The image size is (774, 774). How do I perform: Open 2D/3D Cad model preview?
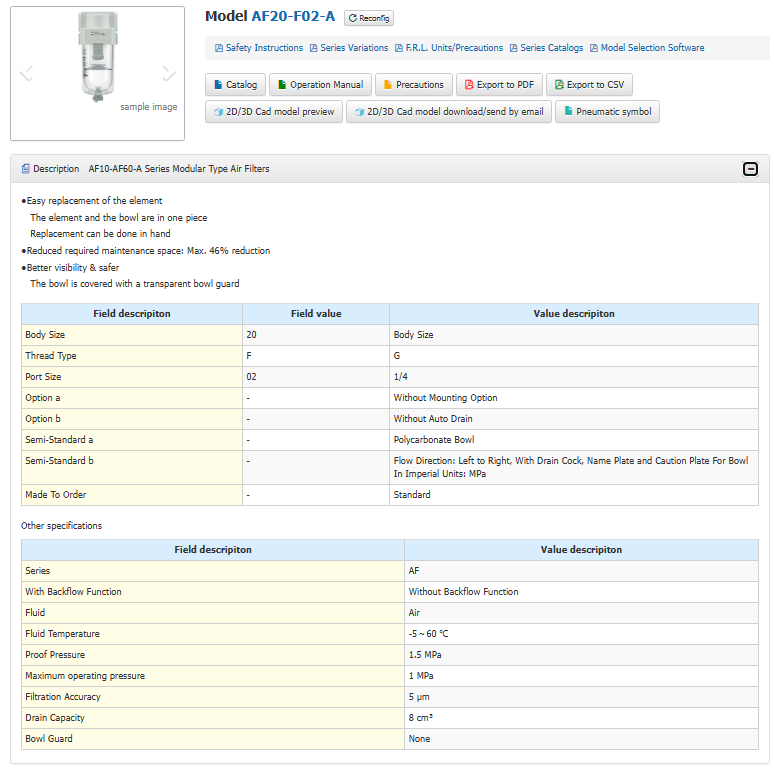[274, 112]
